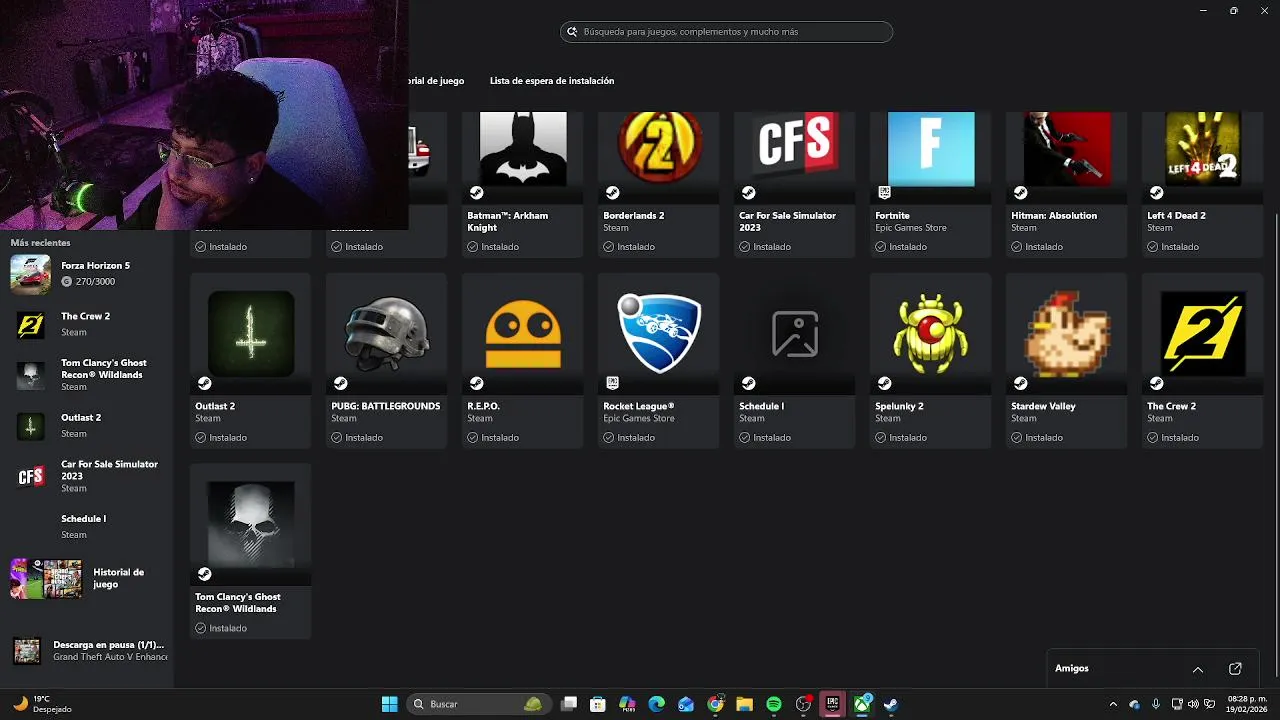Open the taskbar clock and date
The height and width of the screenshot is (720, 1280).
point(1247,704)
